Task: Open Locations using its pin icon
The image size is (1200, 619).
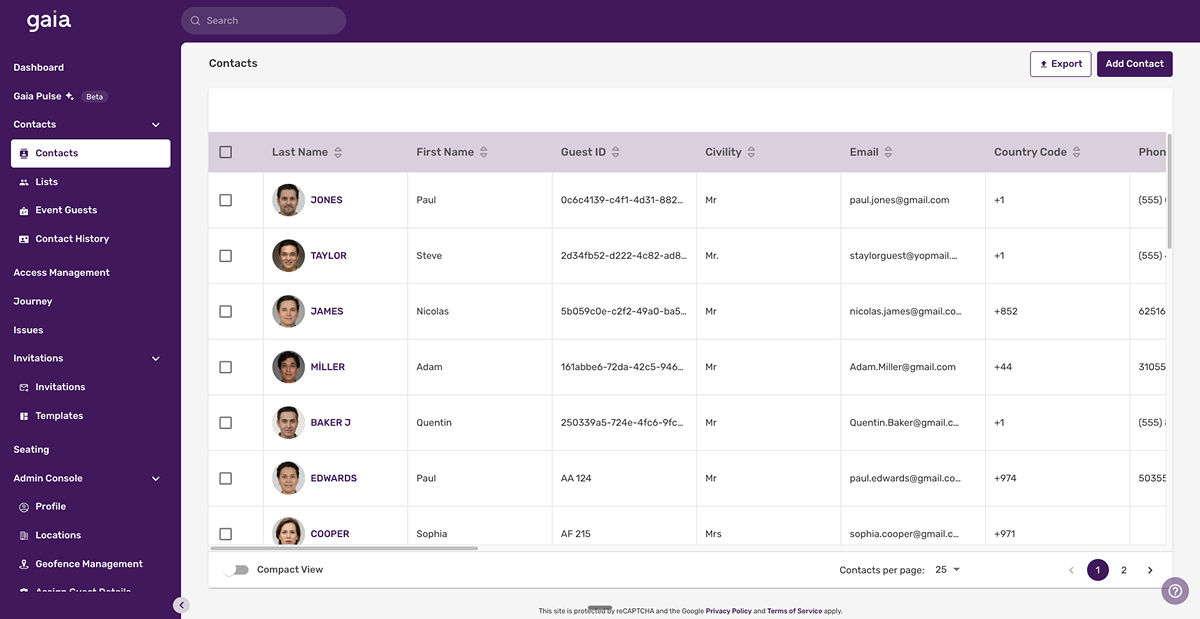Action: click(24, 534)
